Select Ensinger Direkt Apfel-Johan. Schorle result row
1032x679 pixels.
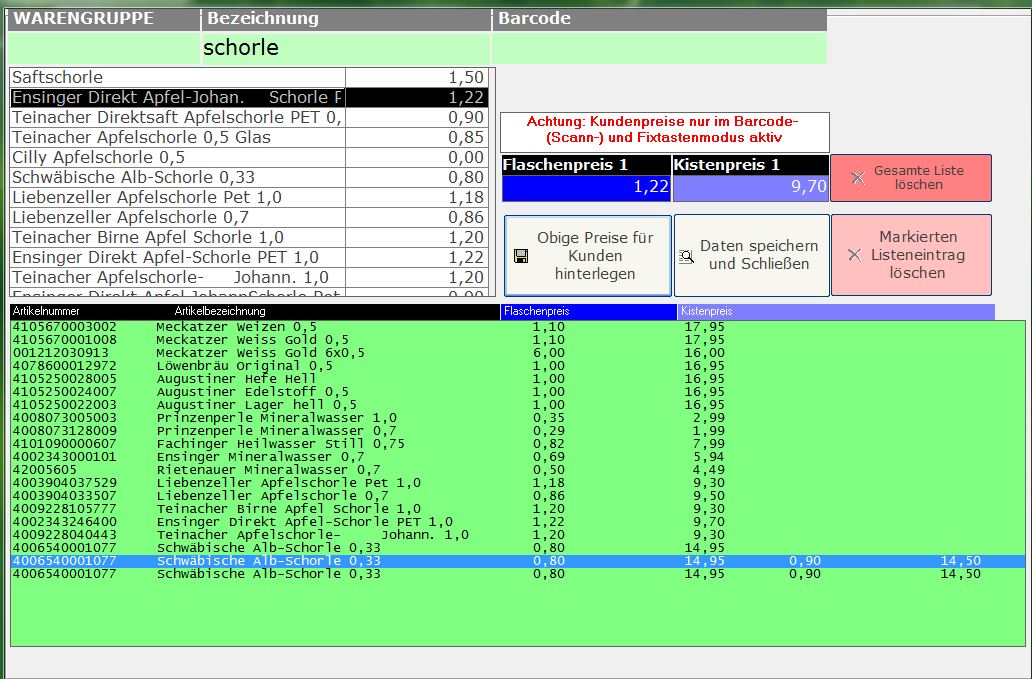coord(249,97)
